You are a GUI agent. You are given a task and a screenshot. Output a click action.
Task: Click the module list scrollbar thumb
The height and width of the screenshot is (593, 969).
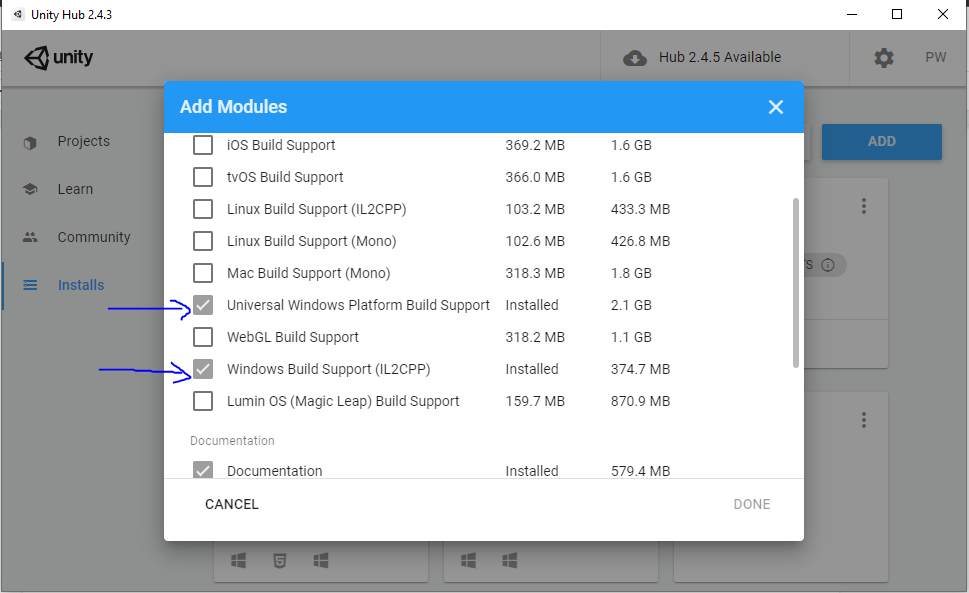[795, 283]
